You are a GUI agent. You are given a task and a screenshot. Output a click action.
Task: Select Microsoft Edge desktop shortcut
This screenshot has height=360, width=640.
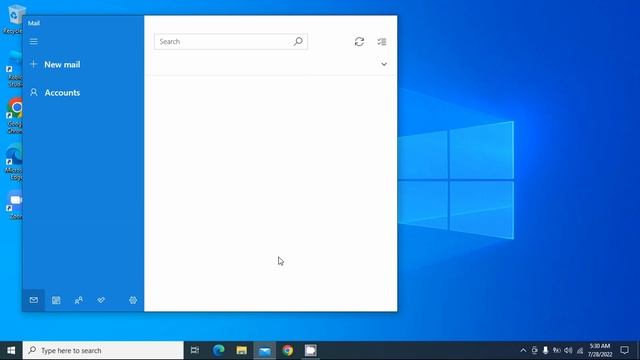[x=13, y=162]
